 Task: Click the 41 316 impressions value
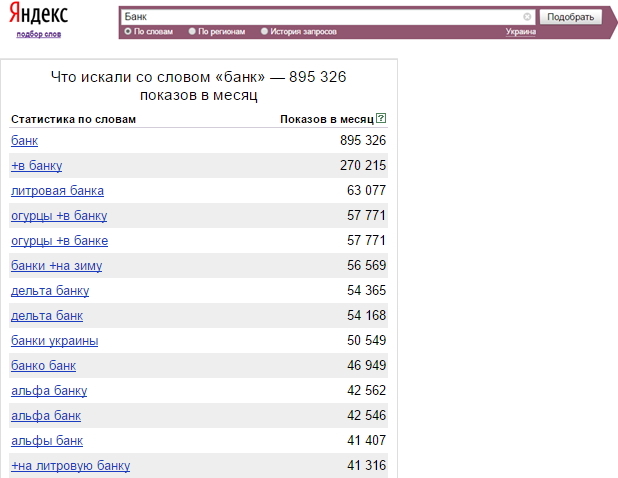[367, 465]
